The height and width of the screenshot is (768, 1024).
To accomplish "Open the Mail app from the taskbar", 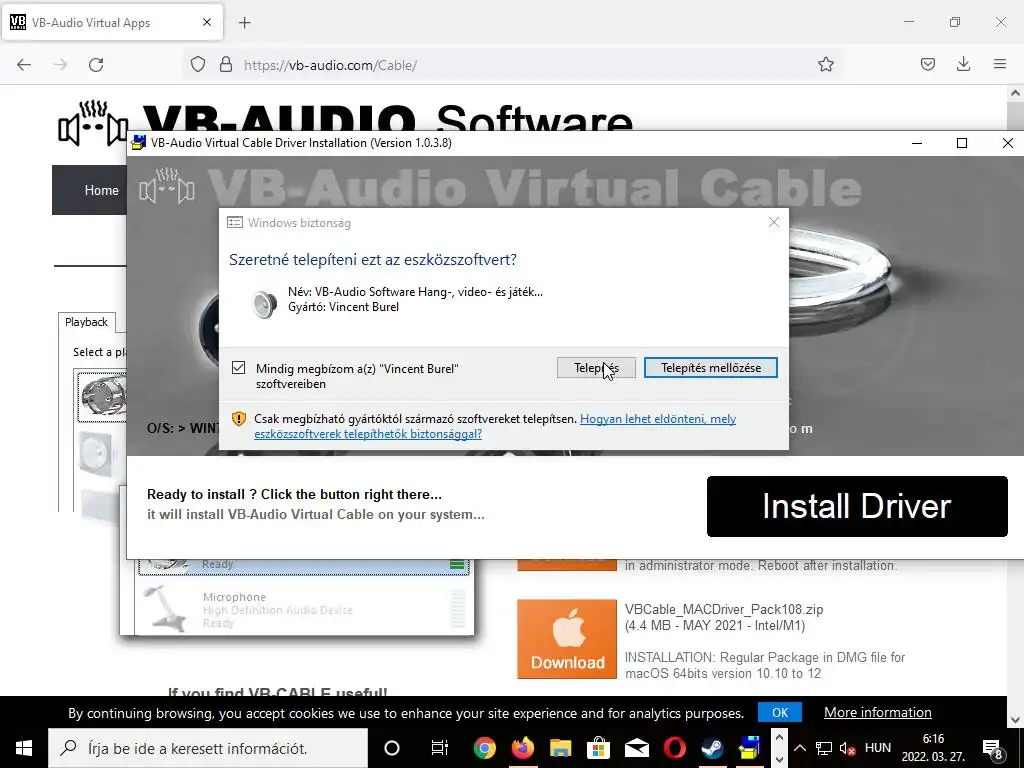I will click(x=636, y=748).
